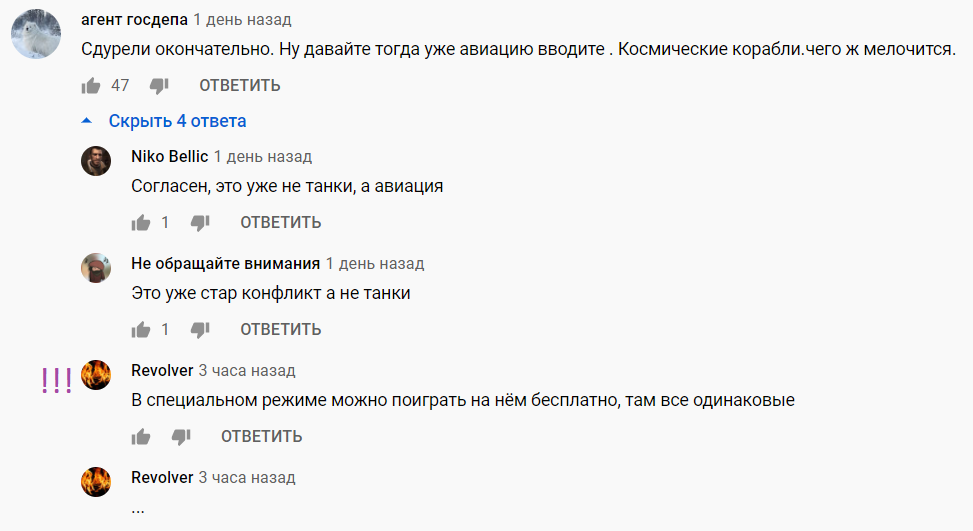Dislike the reply about стар конфликт
This screenshot has height=531, width=973.
pyautogui.click(x=200, y=329)
